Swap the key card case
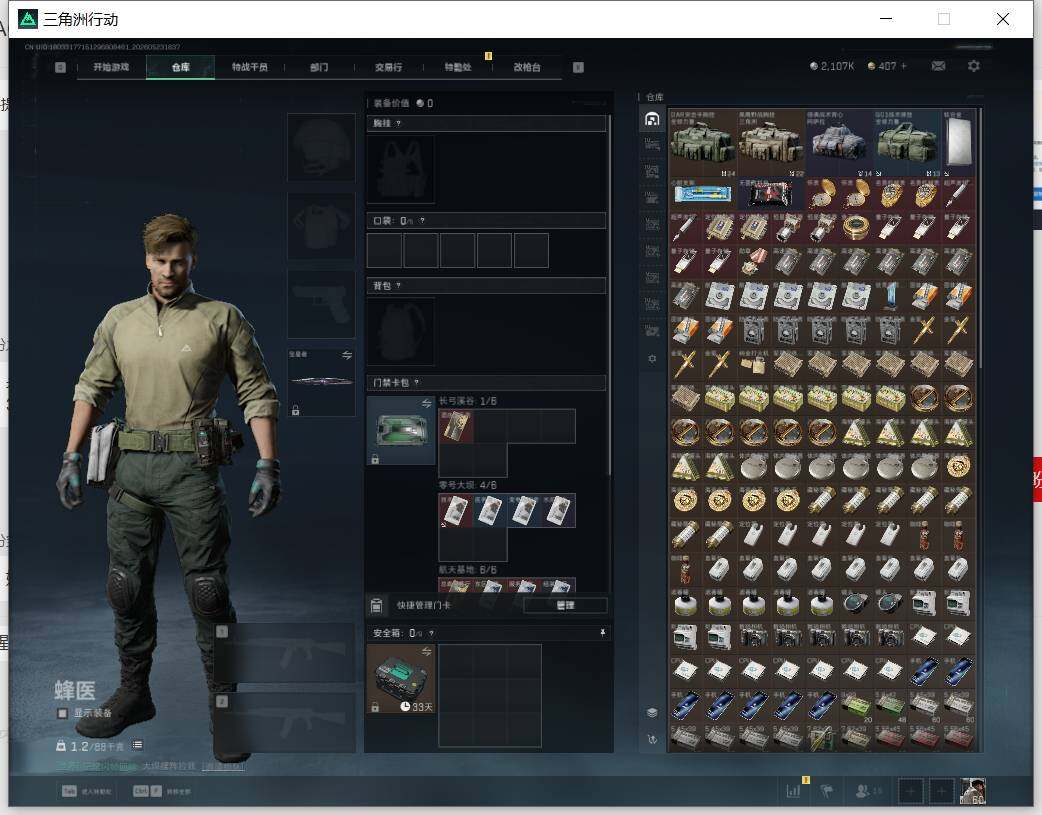Image resolution: width=1042 pixels, height=815 pixels. click(x=426, y=403)
